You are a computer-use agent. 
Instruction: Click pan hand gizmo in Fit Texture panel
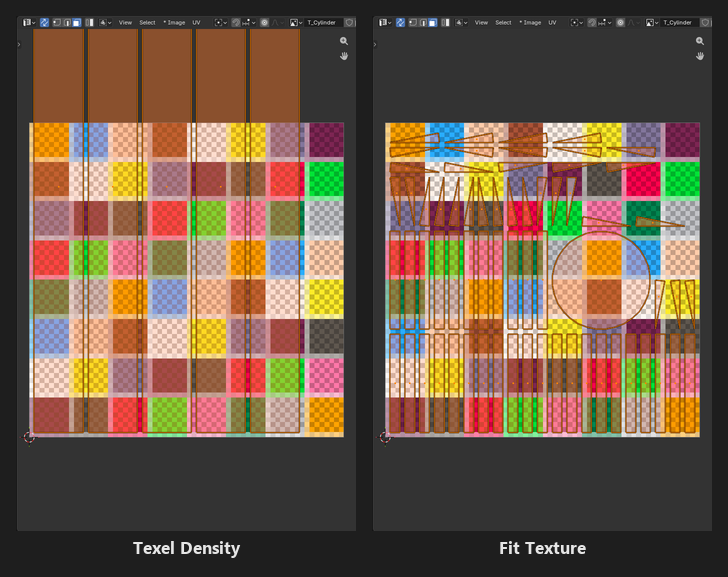700,56
